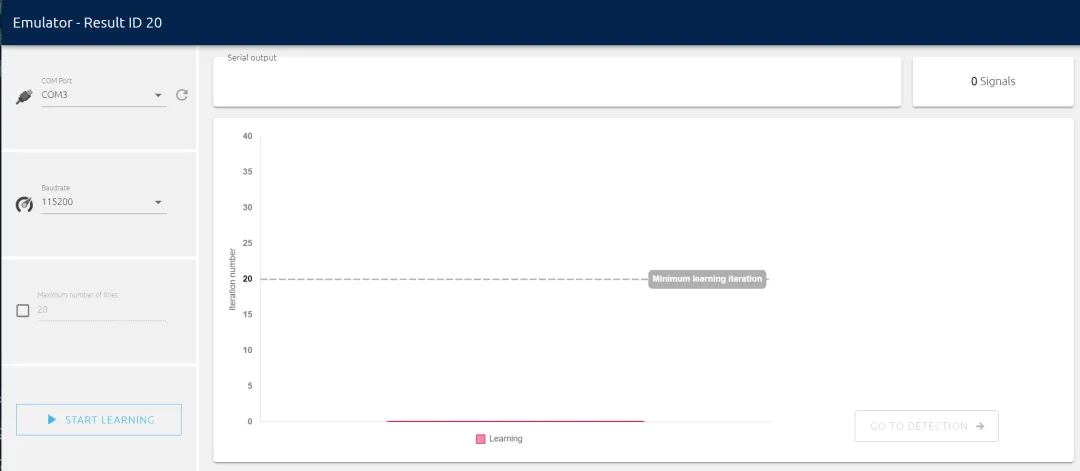Click the play triangle icon in Start Learning

(52, 420)
